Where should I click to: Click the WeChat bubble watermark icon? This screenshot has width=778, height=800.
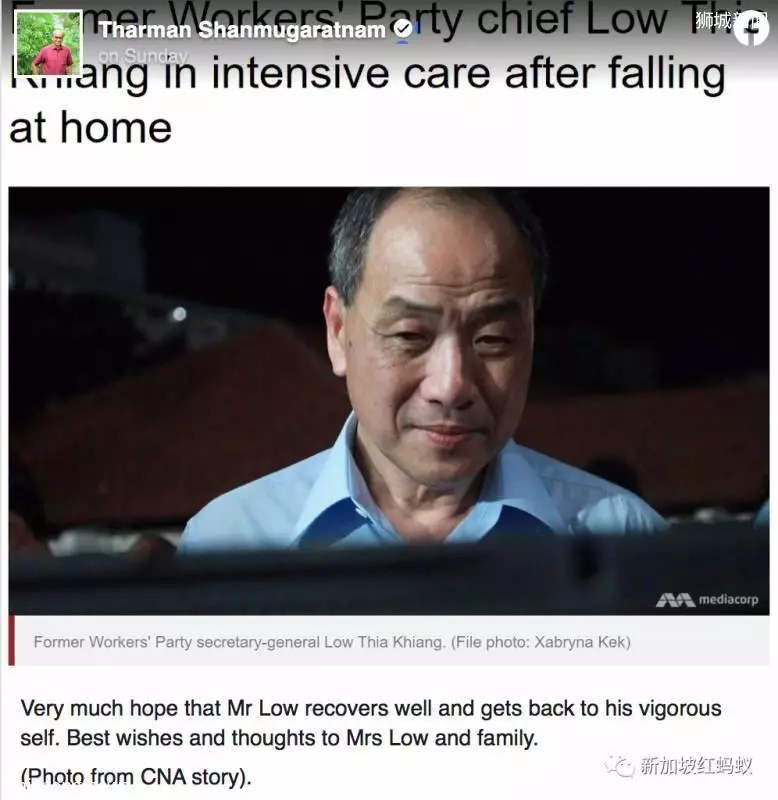pos(619,765)
